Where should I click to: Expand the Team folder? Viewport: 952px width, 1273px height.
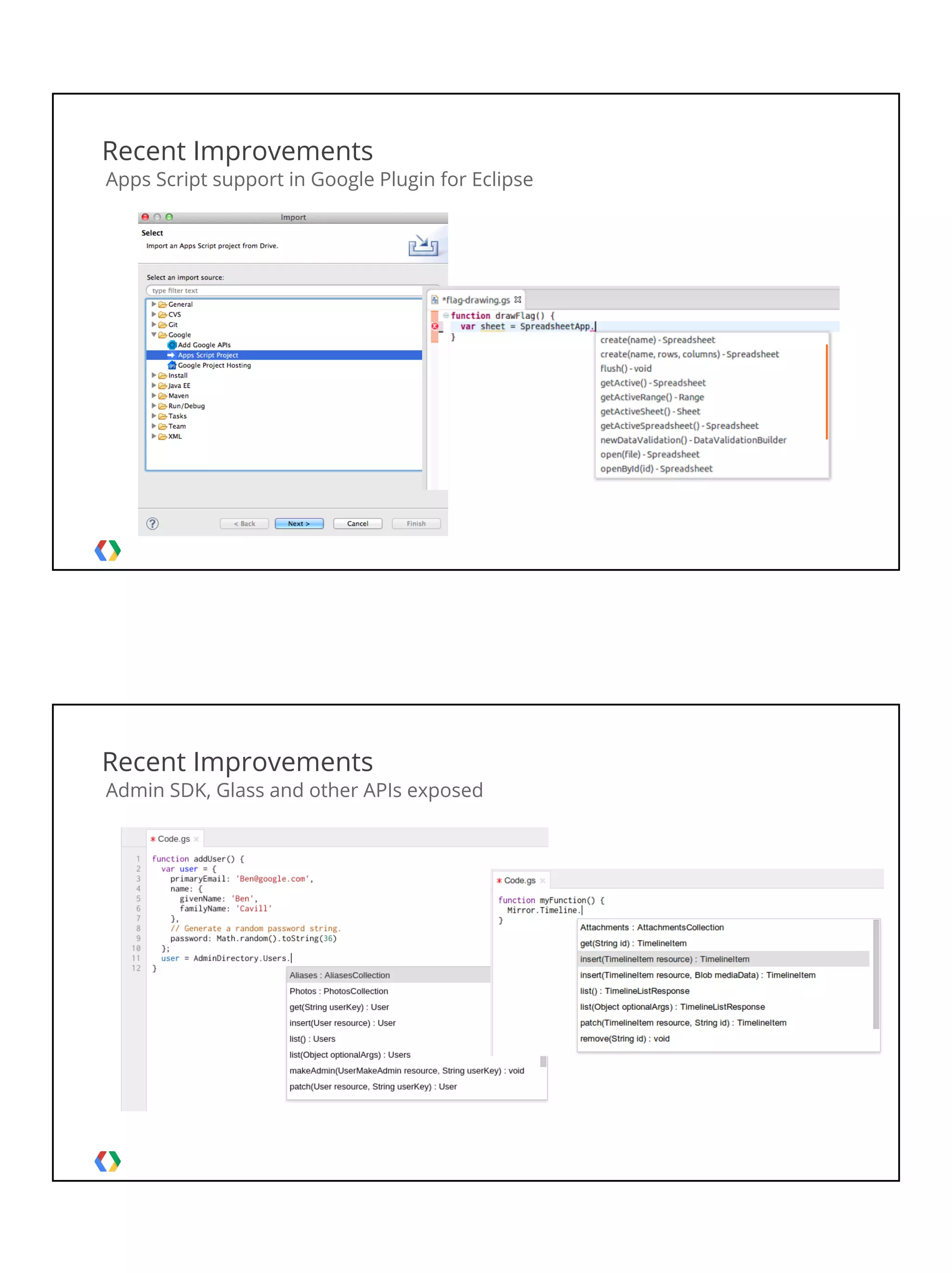[153, 426]
